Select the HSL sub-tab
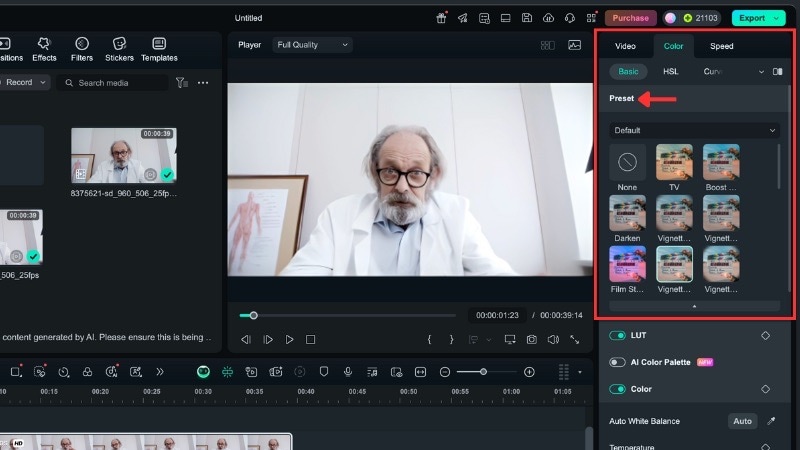800x450 pixels. (x=670, y=71)
